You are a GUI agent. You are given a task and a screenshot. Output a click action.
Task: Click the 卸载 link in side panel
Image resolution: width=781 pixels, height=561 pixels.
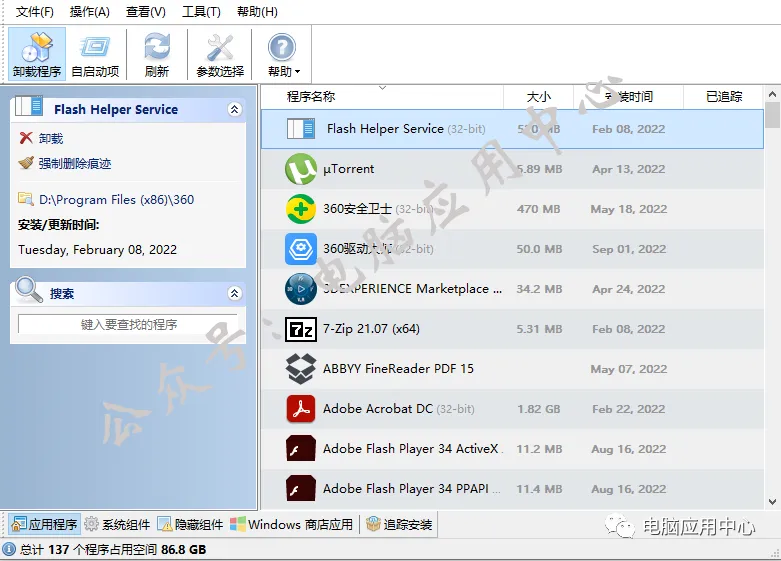[x=51, y=139]
